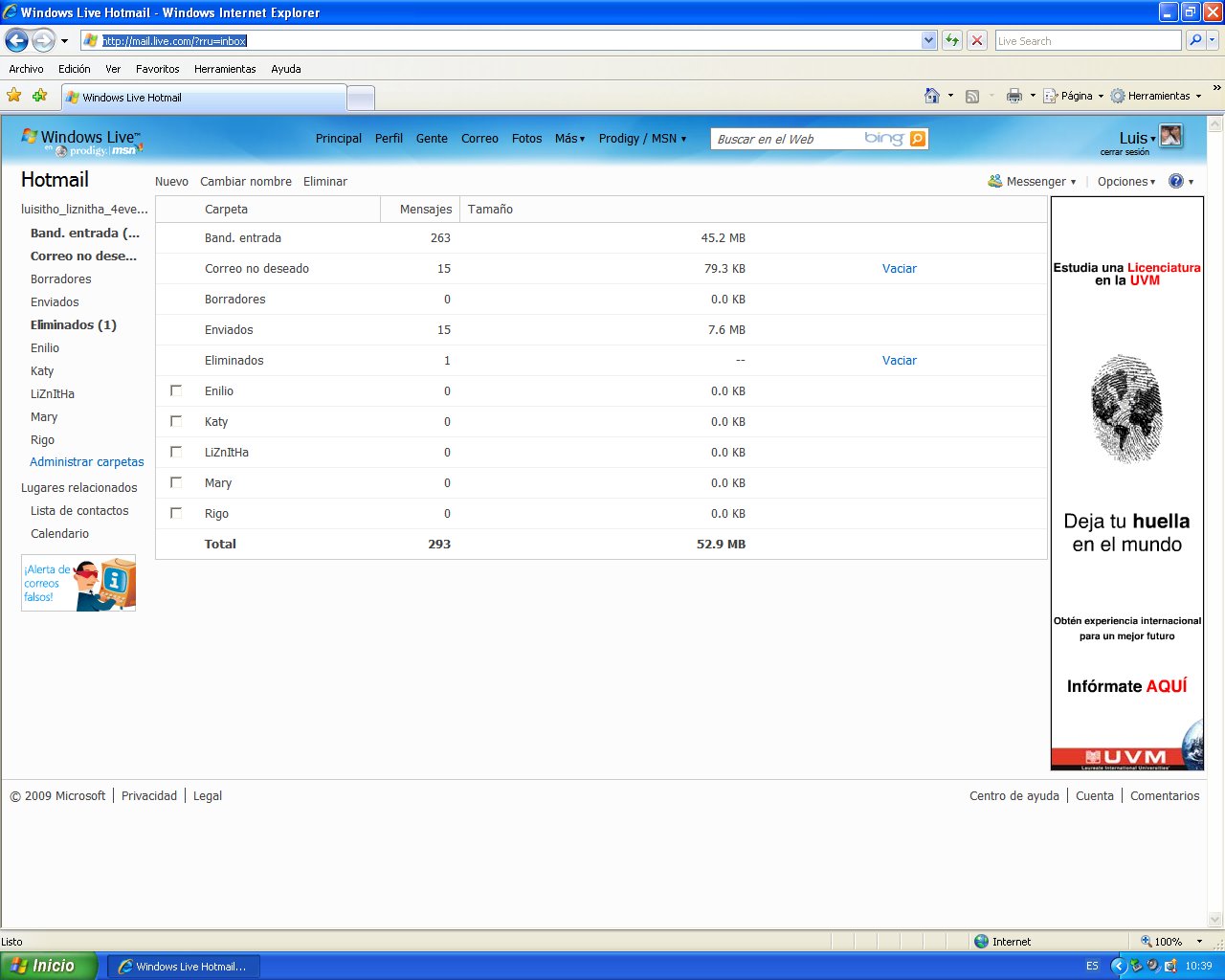The image size is (1225, 980).
Task: Open the Prodigy / MSN dropdown
Action: tap(642, 139)
